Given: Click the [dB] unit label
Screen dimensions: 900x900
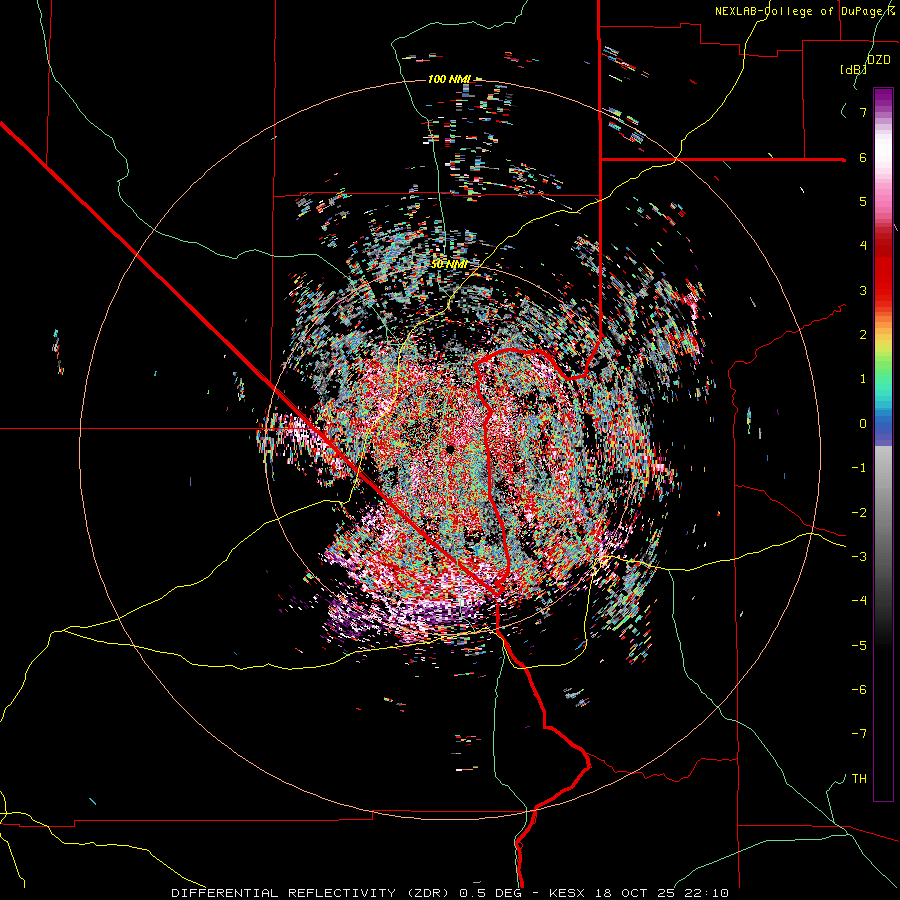Looking at the screenshot, I should [x=853, y=69].
